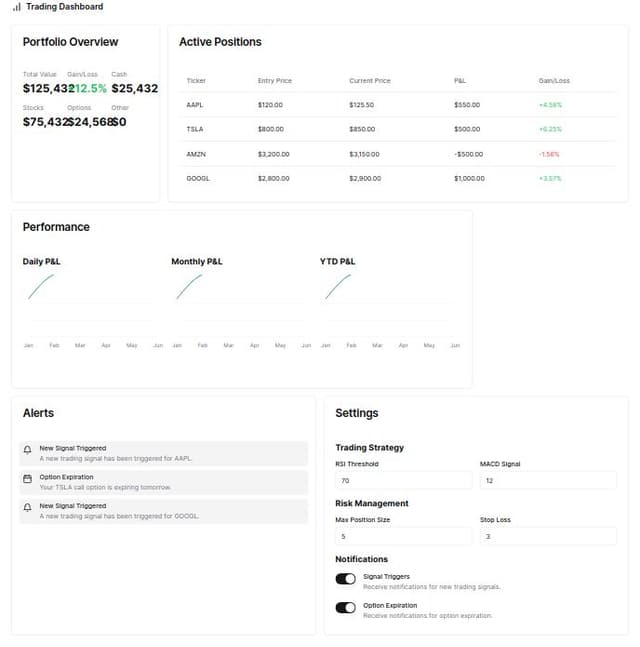Click the YTD P&L chart line
The height and width of the screenshot is (647, 640).
[x=338, y=286]
